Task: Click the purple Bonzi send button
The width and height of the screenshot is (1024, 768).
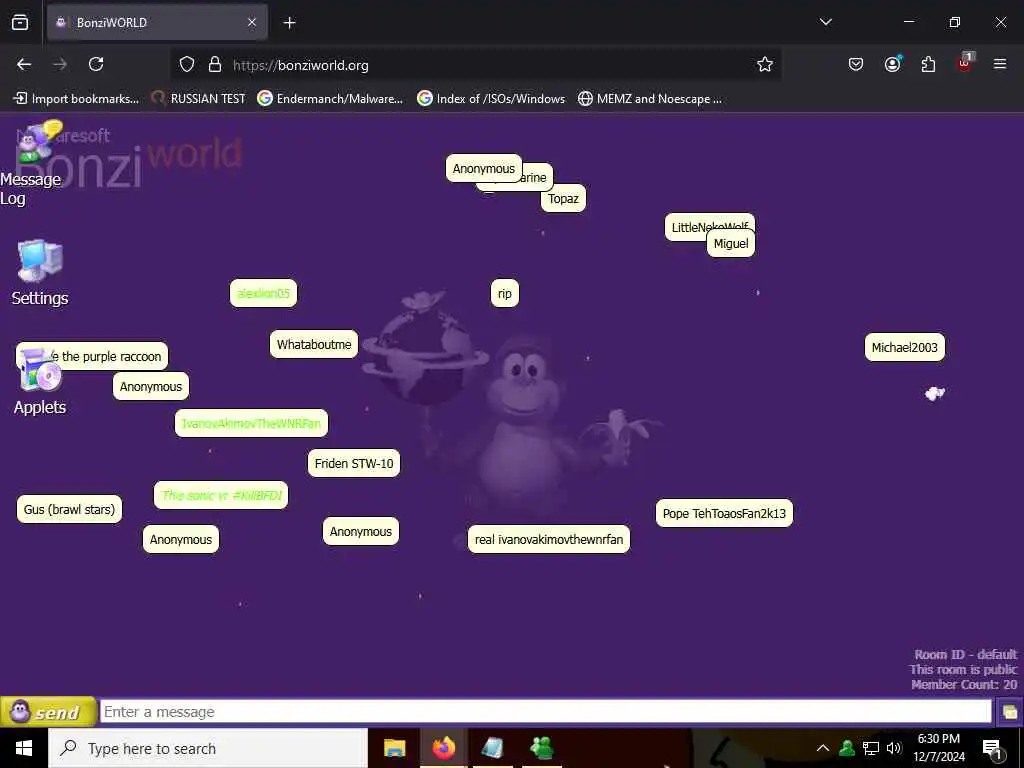Action: 48,712
